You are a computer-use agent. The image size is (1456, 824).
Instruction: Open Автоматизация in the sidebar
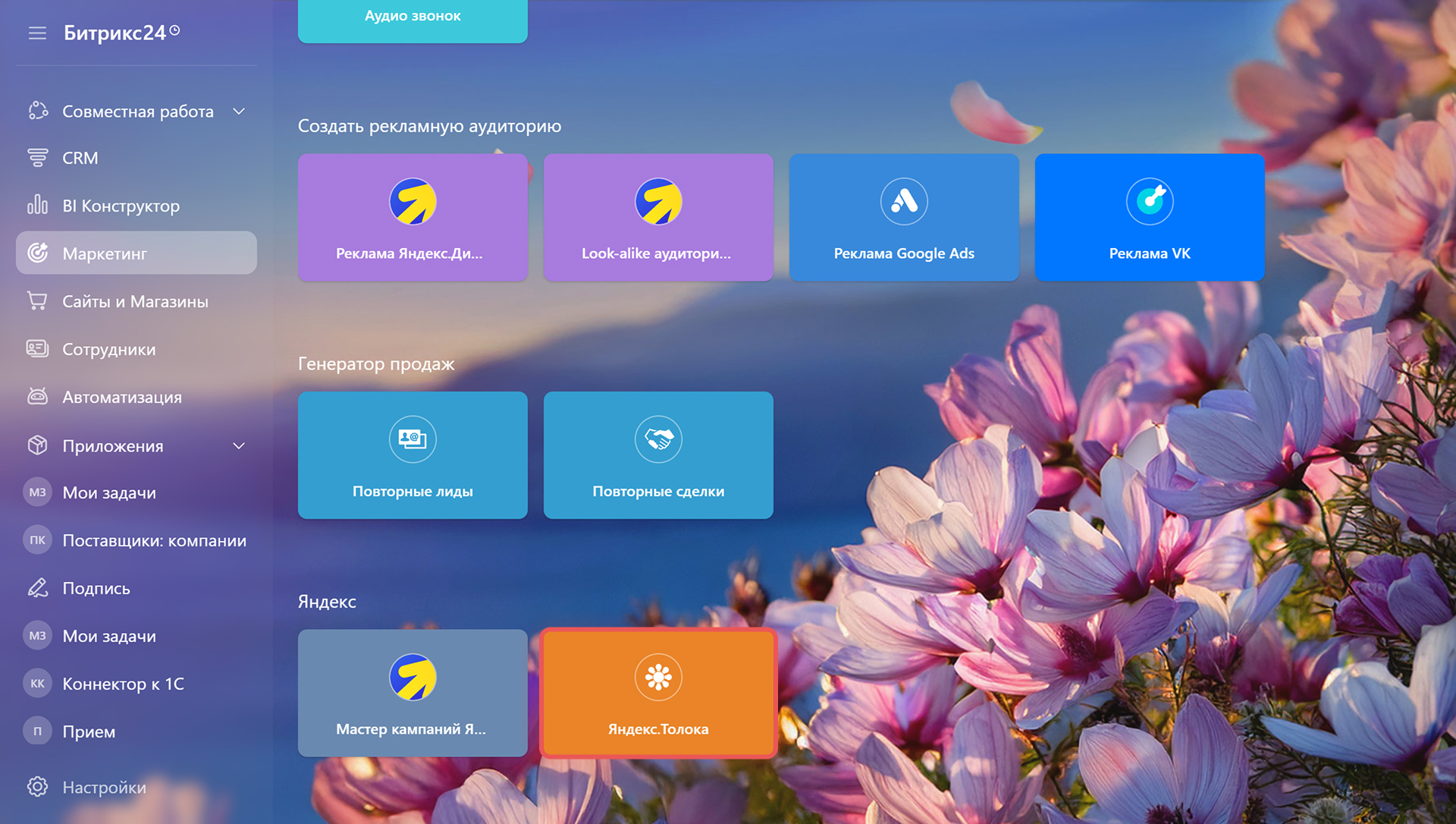click(x=122, y=397)
